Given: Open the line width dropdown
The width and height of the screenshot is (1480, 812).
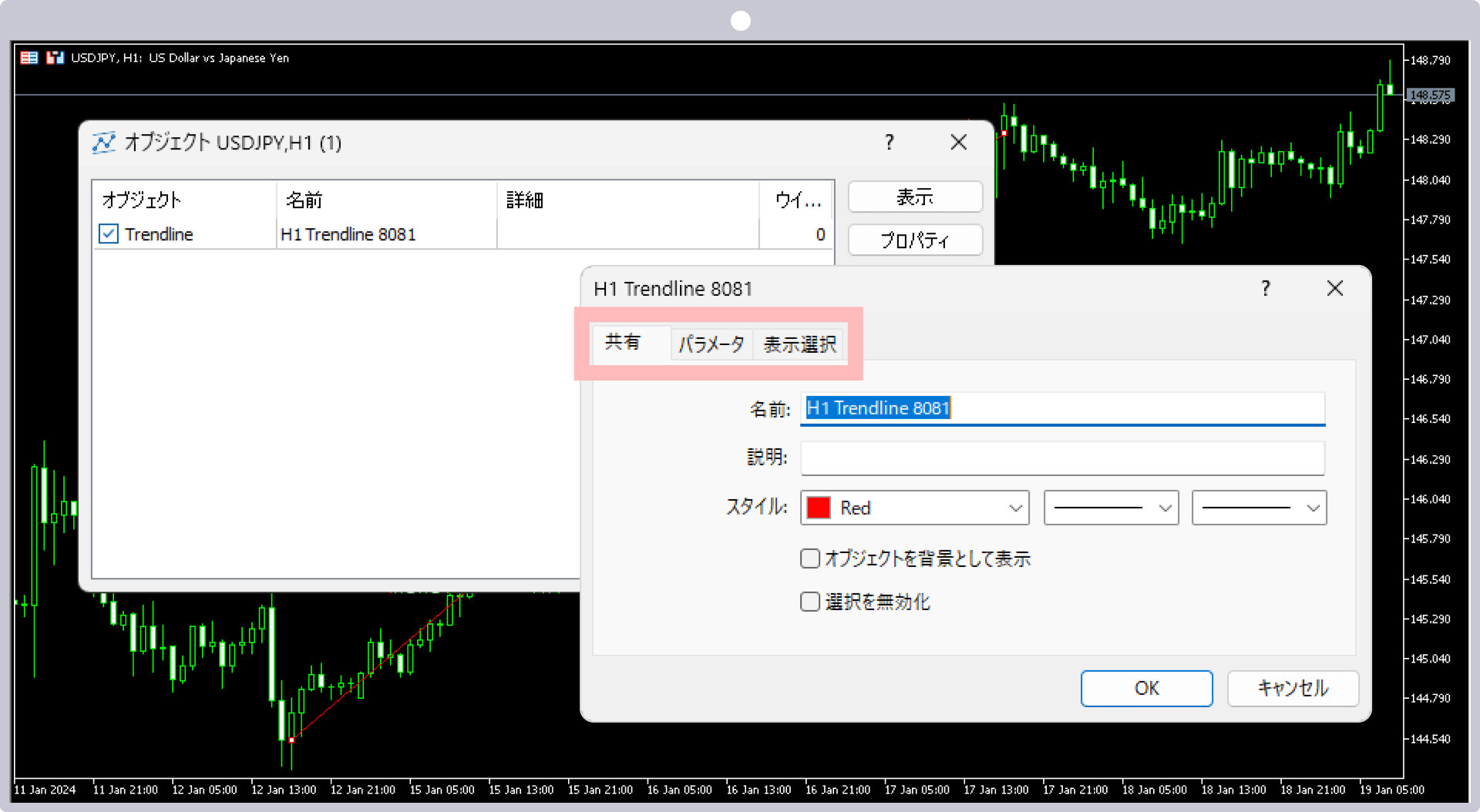Looking at the screenshot, I should [x=1259, y=508].
